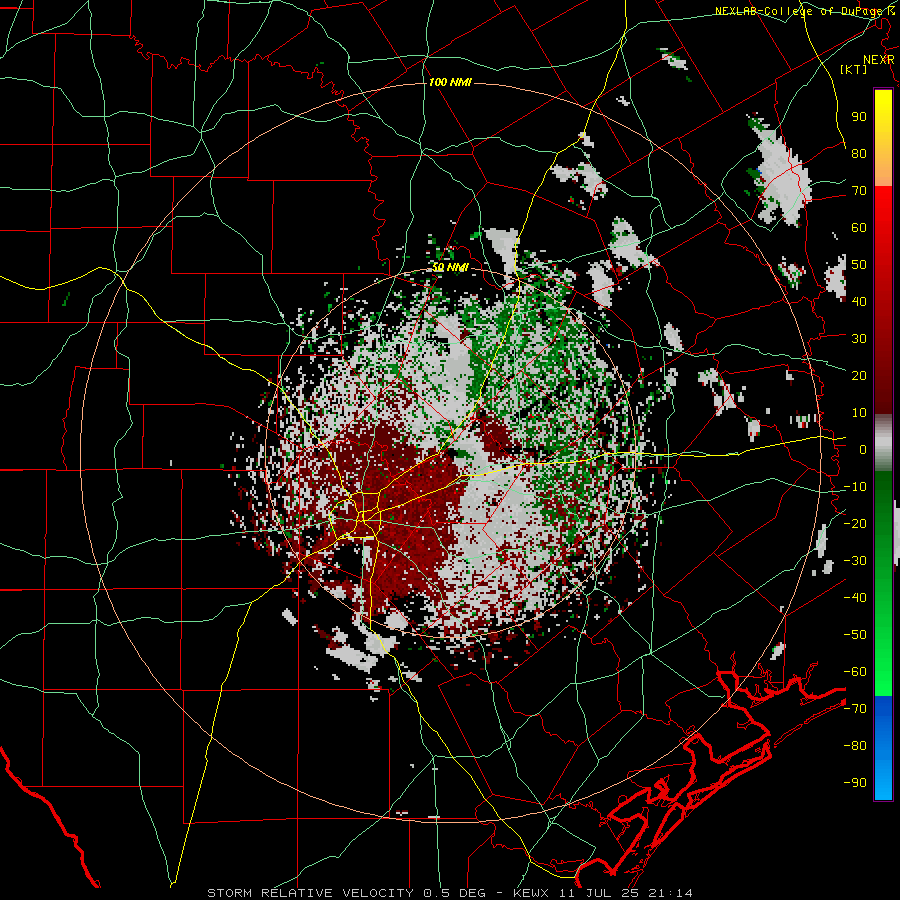Select the -70 scale label
The height and width of the screenshot is (900, 900).
[855, 708]
